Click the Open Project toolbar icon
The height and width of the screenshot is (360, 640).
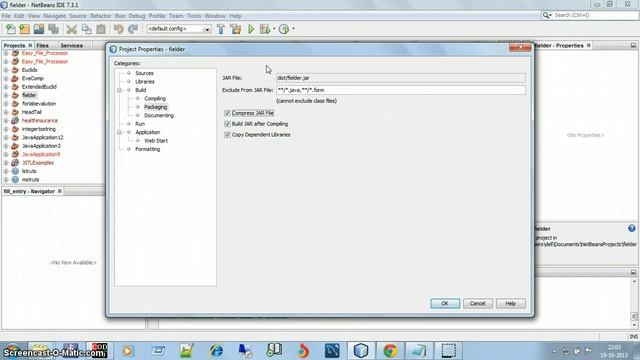(x=39, y=29)
